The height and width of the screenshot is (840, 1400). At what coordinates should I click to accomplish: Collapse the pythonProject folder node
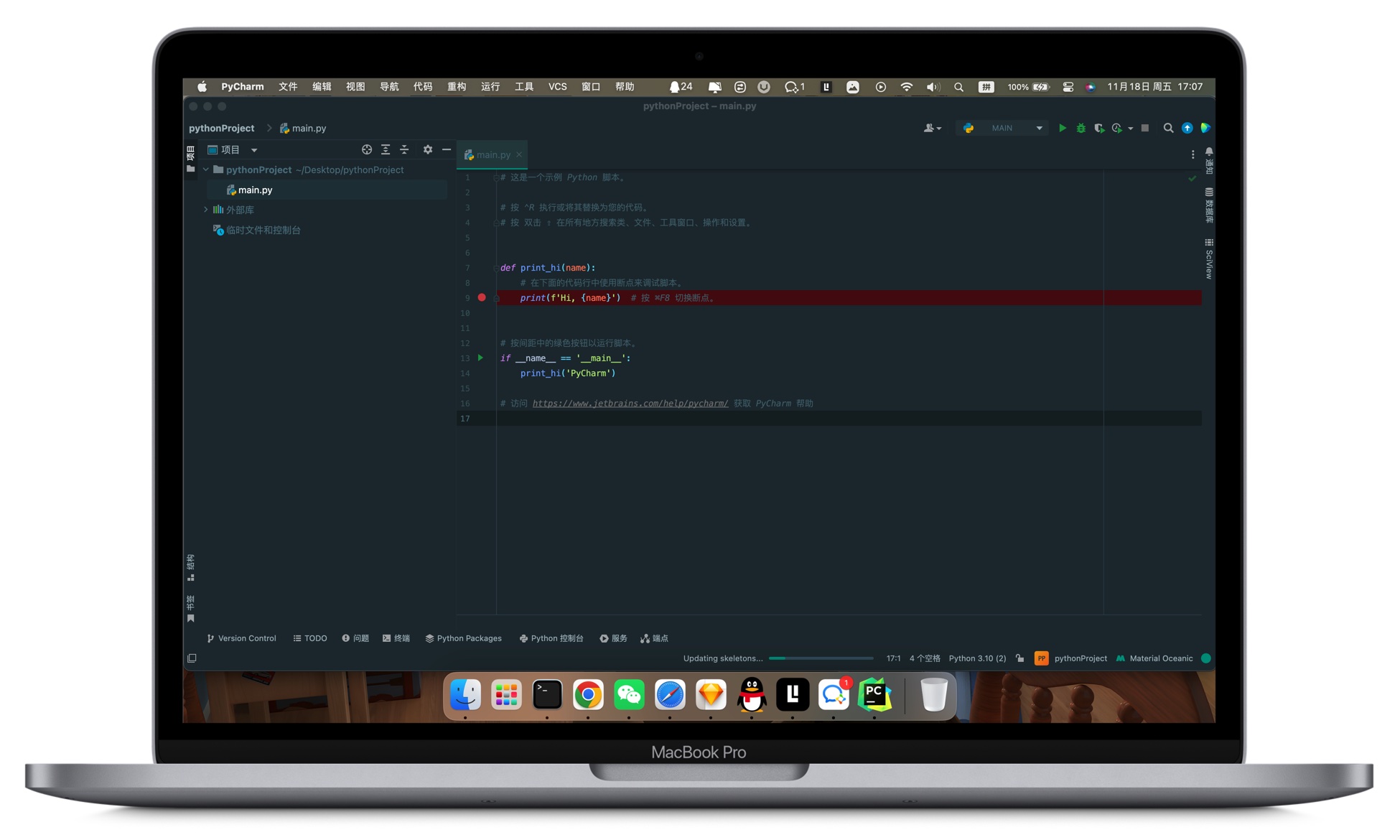coord(206,169)
